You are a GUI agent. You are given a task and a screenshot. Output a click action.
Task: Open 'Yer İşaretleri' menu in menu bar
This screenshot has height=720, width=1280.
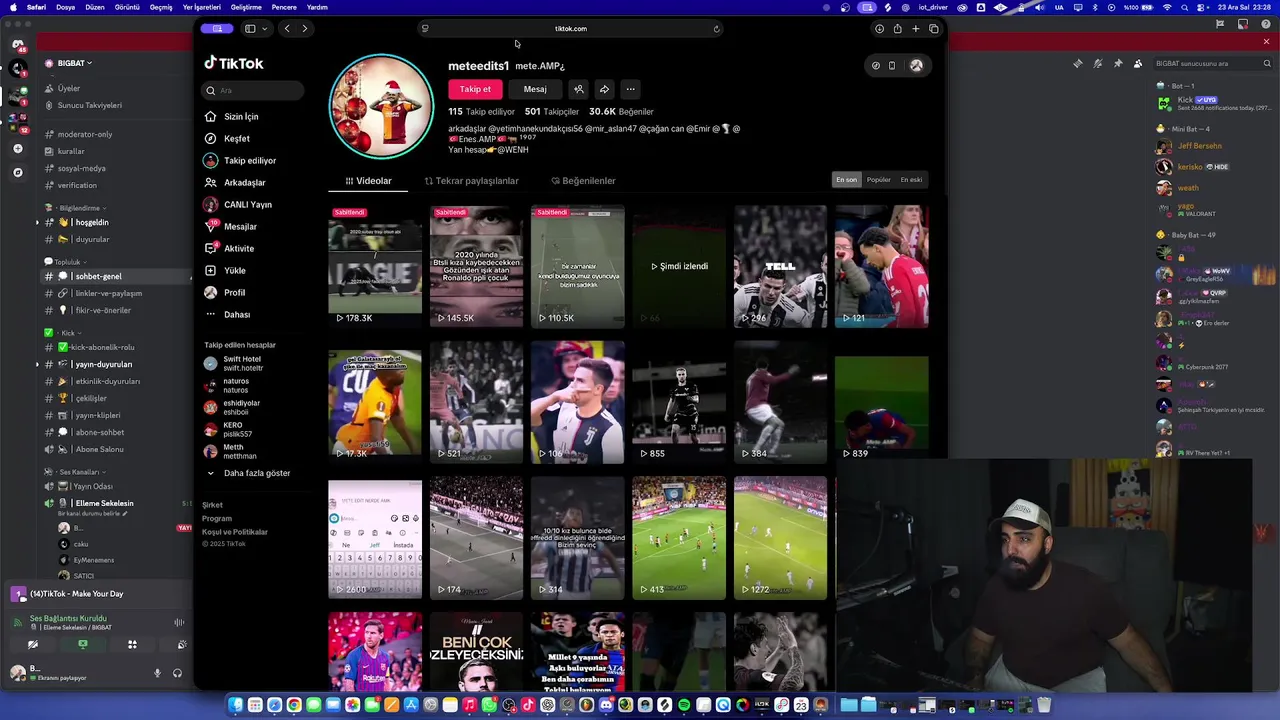tap(202, 7)
